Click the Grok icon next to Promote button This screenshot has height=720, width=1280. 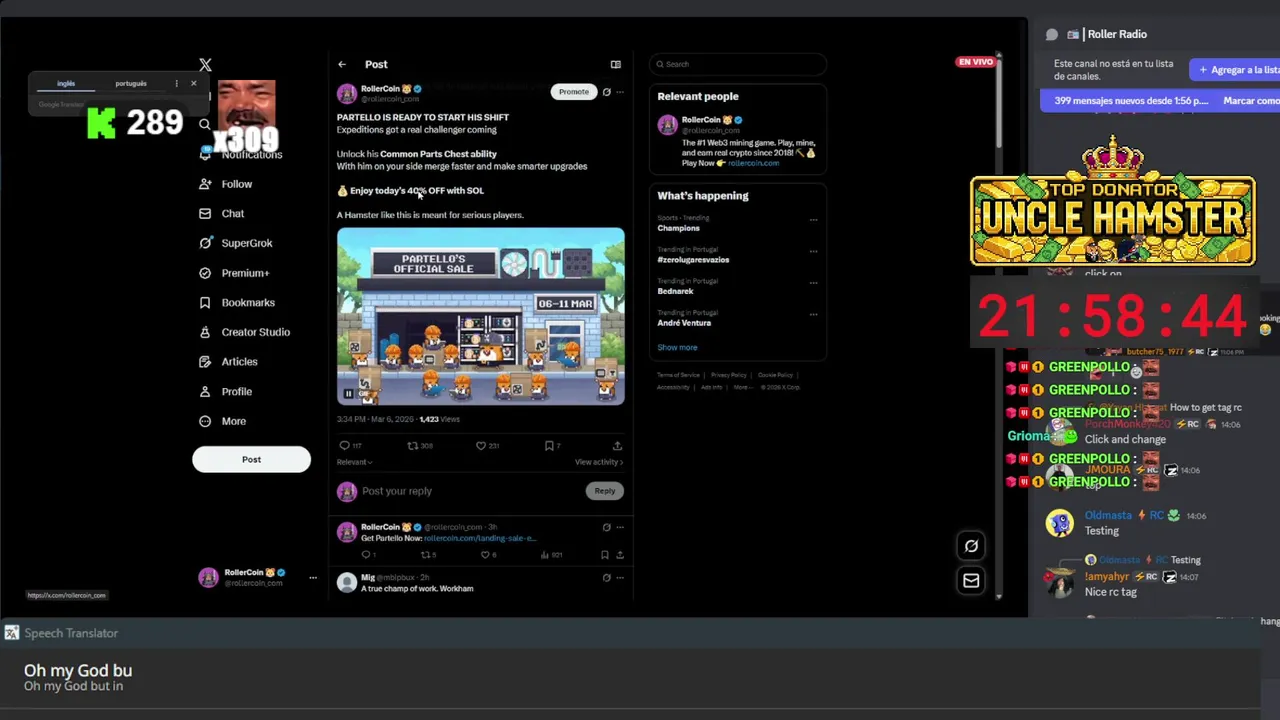(606, 92)
